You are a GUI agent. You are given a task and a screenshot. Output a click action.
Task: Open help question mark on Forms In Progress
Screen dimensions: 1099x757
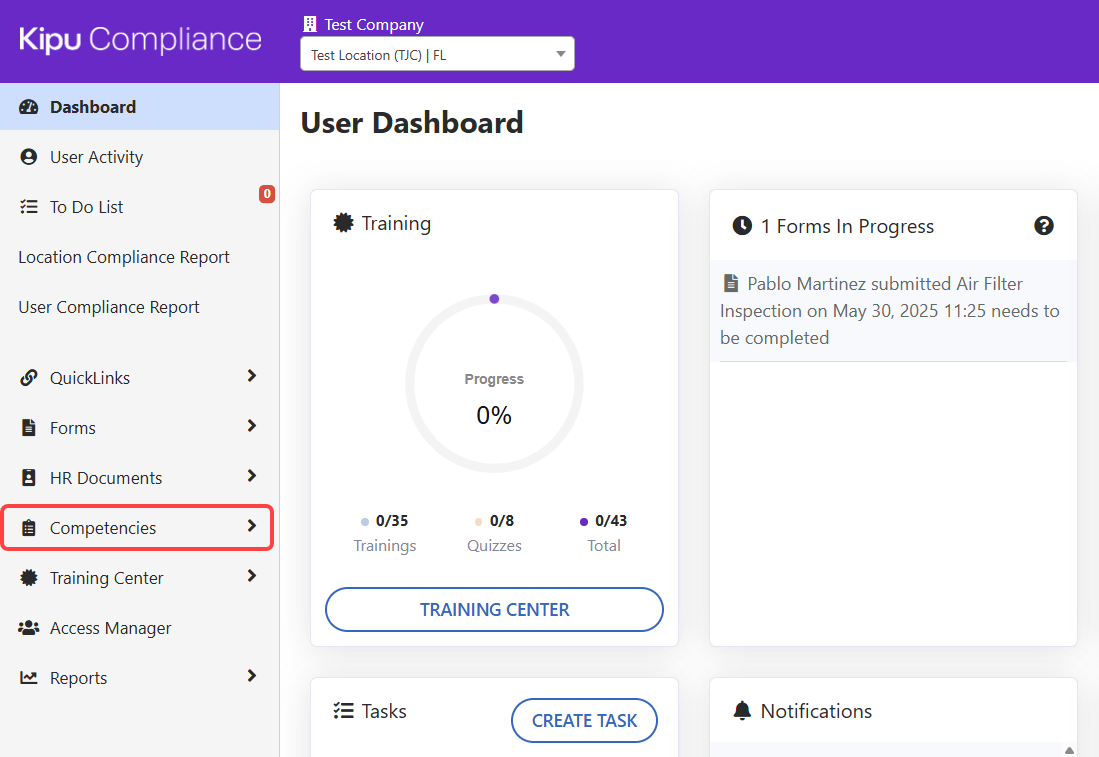tap(1043, 226)
